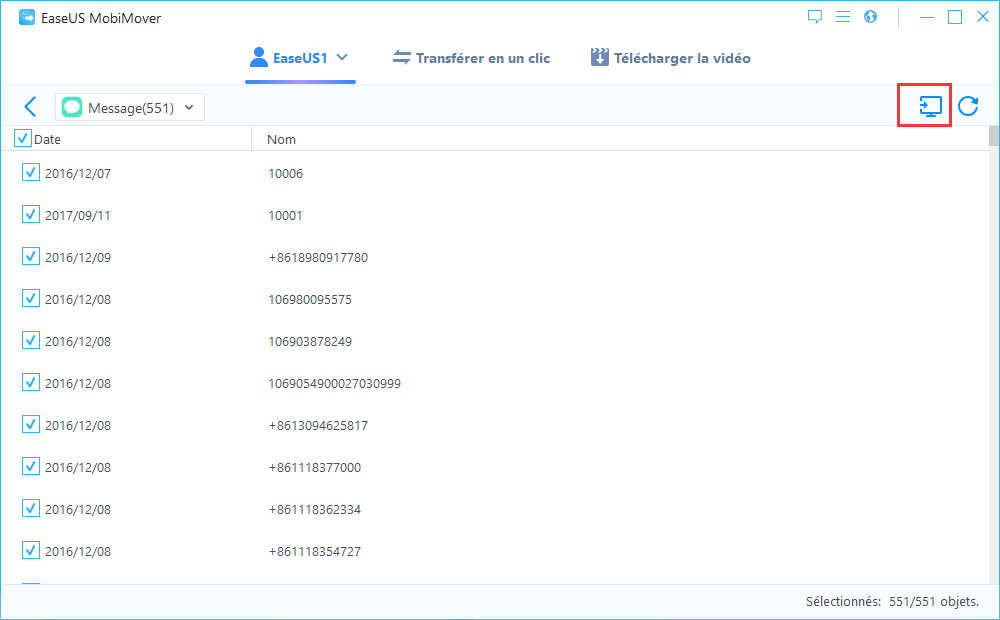
Task: Open the hamburger menu in title bar
Action: (843, 17)
